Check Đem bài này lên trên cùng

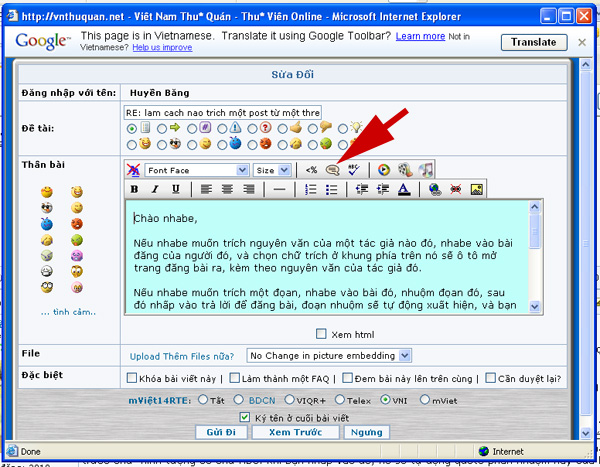click(347, 378)
